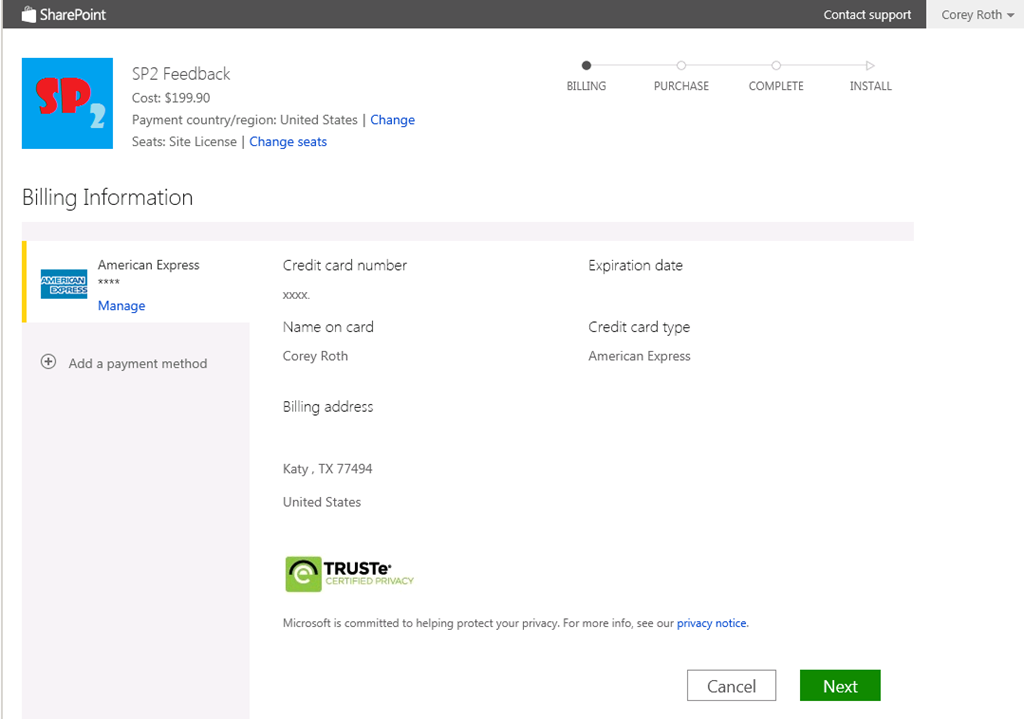1024x719 pixels.
Task: Proceed with the green Next button
Action: pyautogui.click(x=840, y=686)
